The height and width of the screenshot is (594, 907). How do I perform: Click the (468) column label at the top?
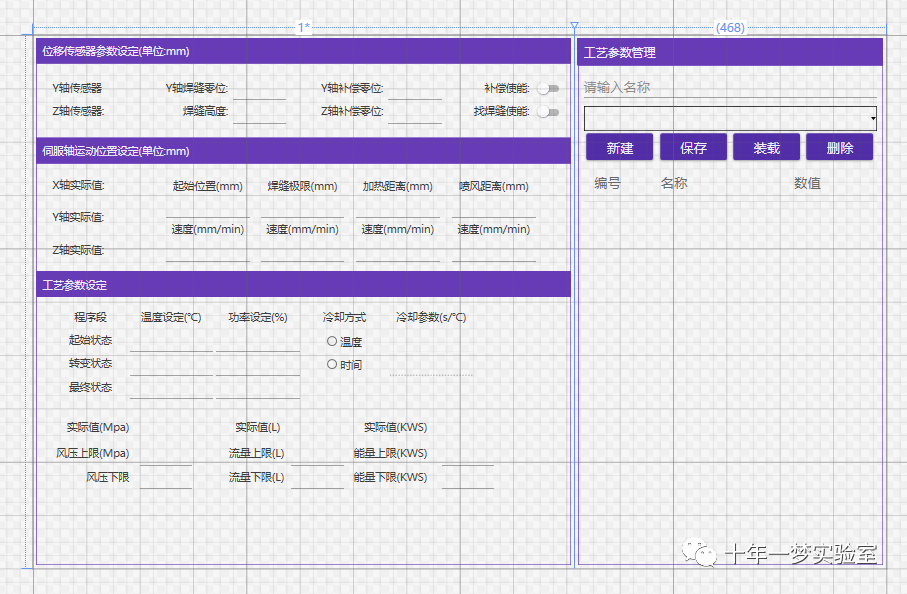click(x=729, y=28)
